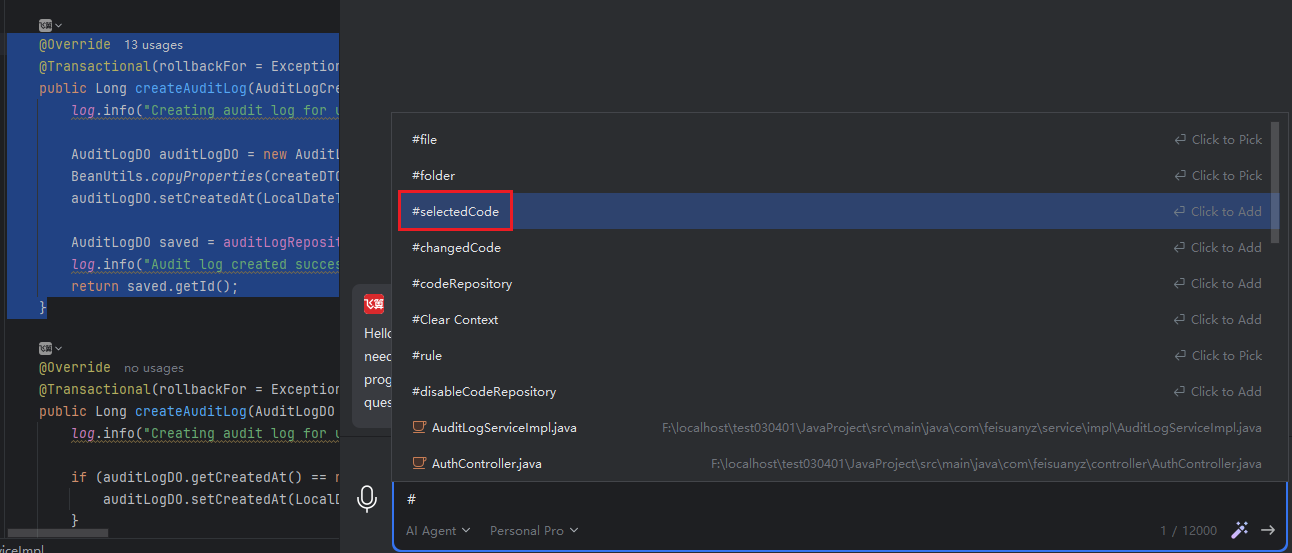Click the inline AI icon above first @Override

click(x=46, y=25)
